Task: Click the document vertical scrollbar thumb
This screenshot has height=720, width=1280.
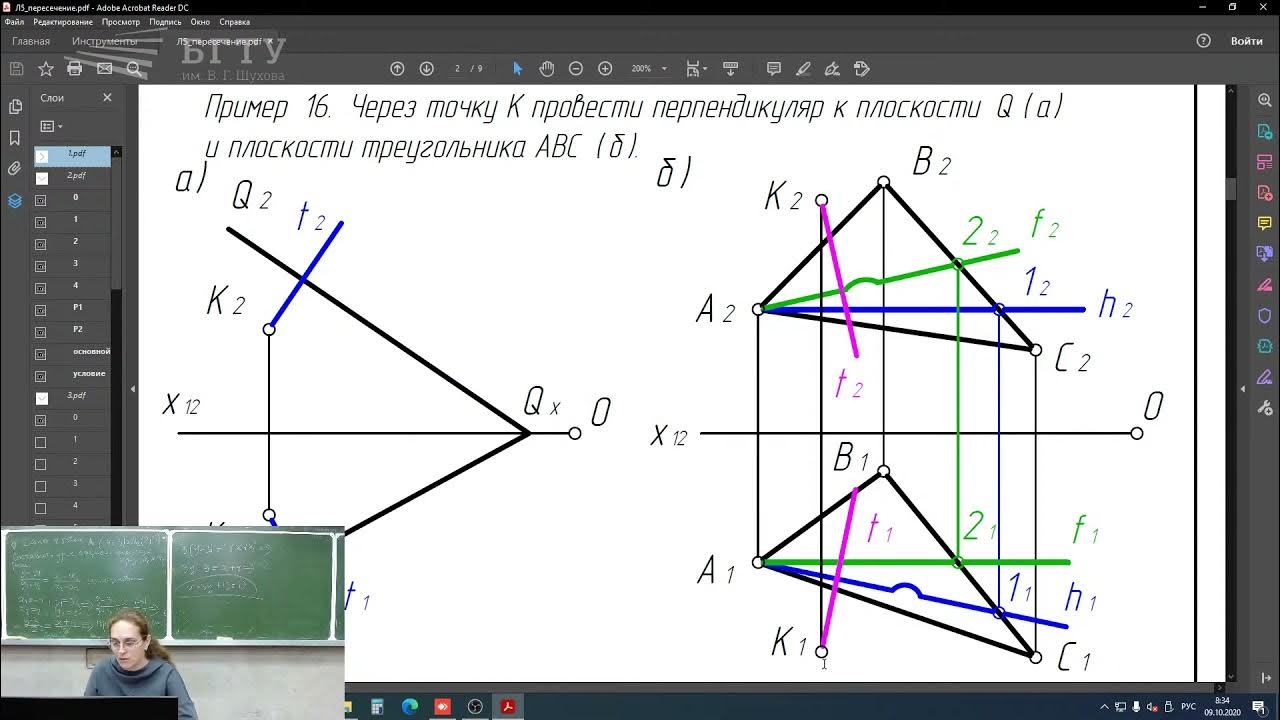Action: tap(1231, 190)
